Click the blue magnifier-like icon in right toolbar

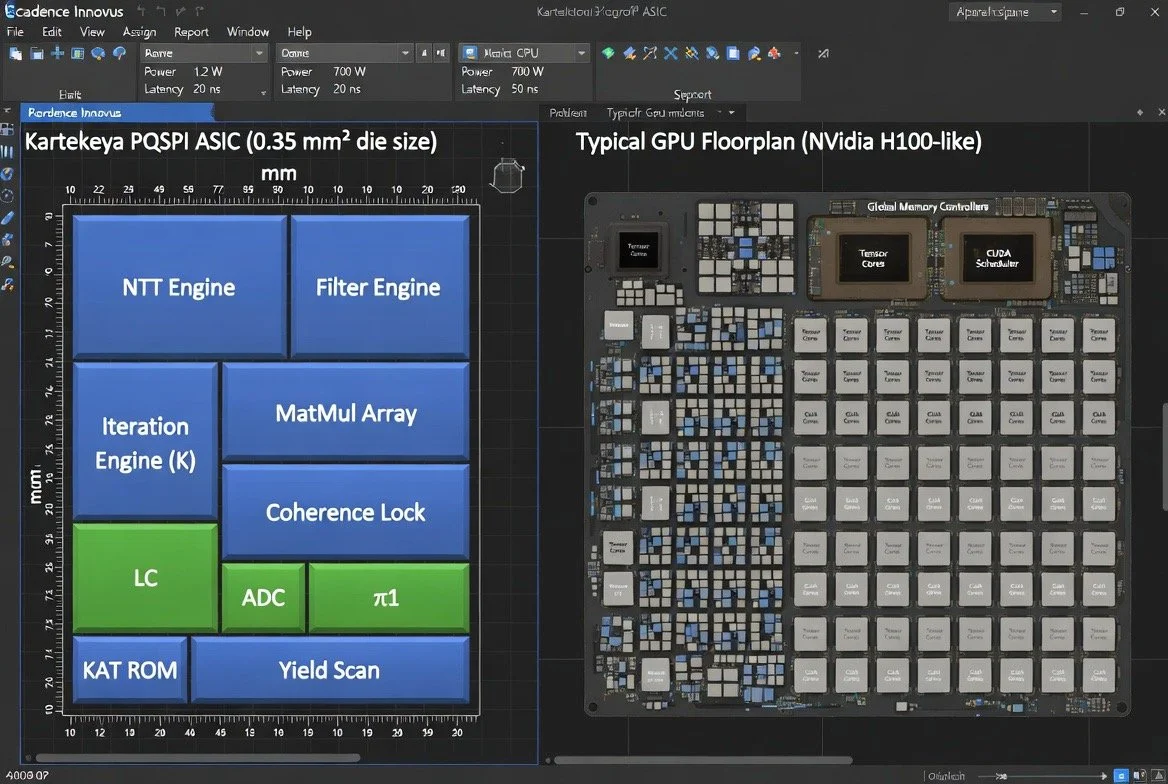point(712,53)
